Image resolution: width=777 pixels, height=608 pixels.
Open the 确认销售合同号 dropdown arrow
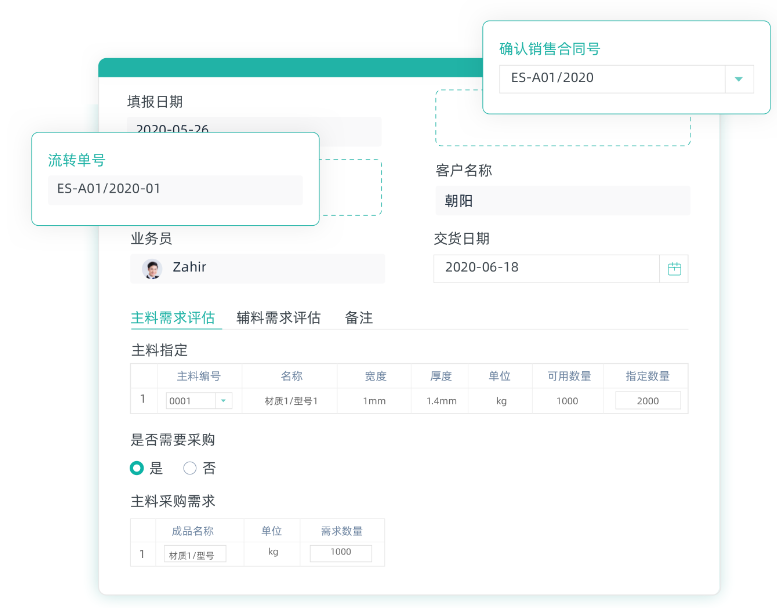point(739,79)
